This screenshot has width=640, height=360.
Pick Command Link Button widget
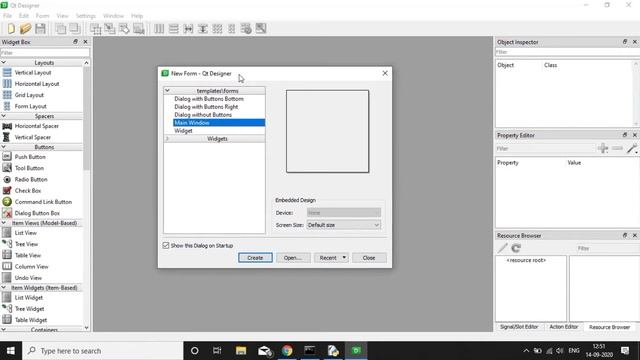tap(43, 202)
